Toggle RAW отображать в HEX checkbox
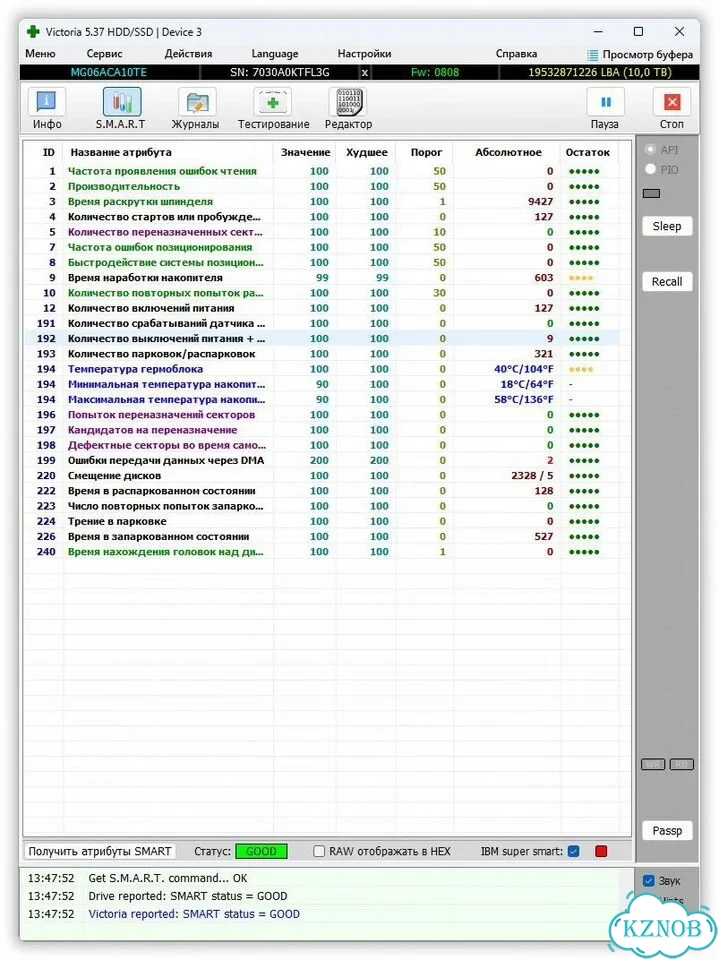The height and width of the screenshot is (960, 719). pyautogui.click(x=319, y=851)
